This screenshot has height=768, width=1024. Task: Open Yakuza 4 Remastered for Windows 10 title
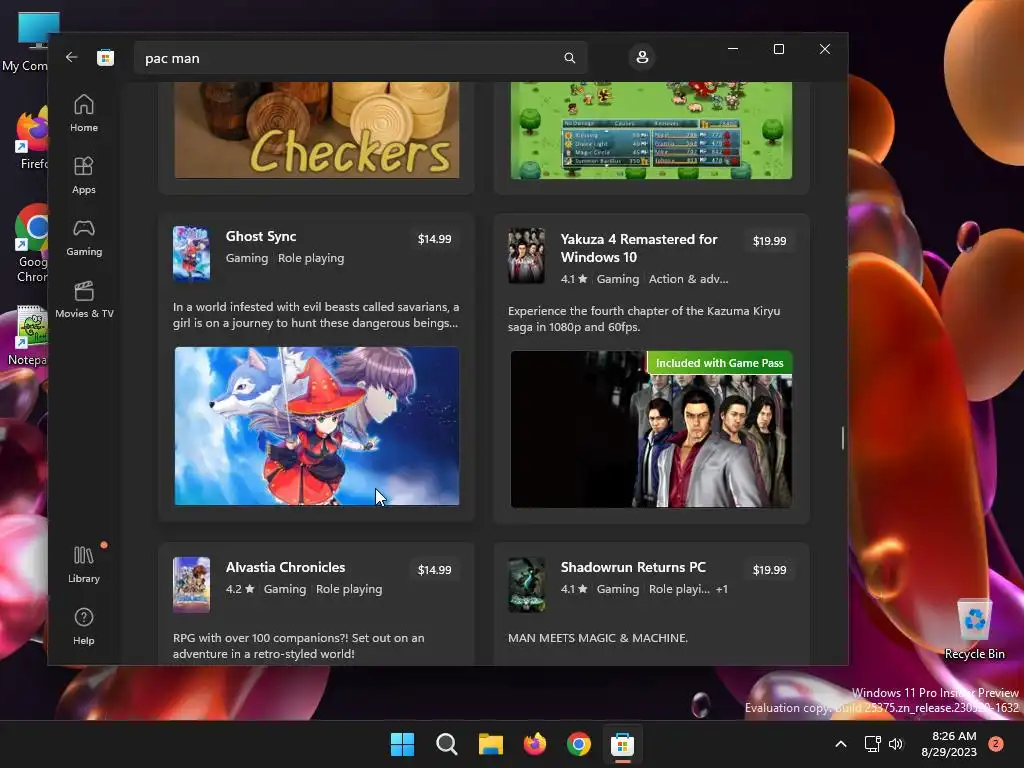click(x=639, y=248)
